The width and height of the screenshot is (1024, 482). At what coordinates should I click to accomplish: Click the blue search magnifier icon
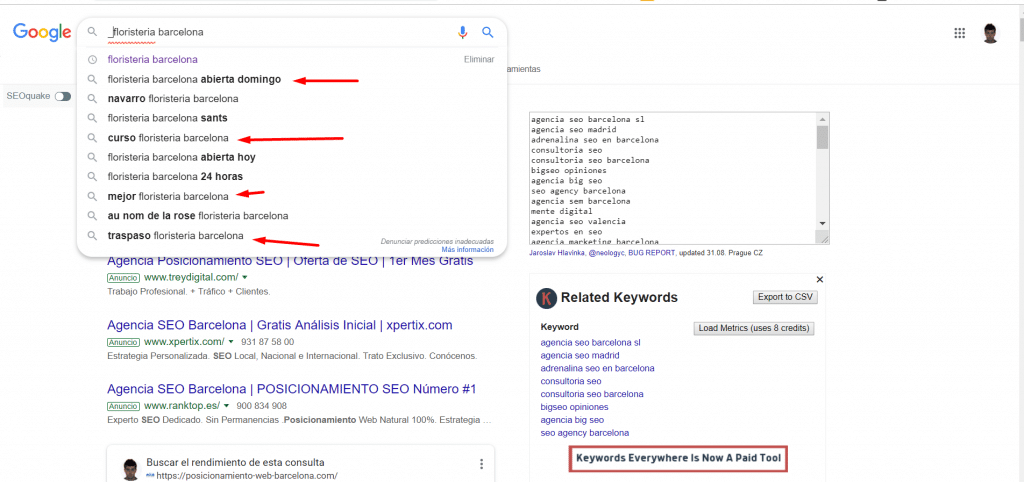pyautogui.click(x=488, y=33)
